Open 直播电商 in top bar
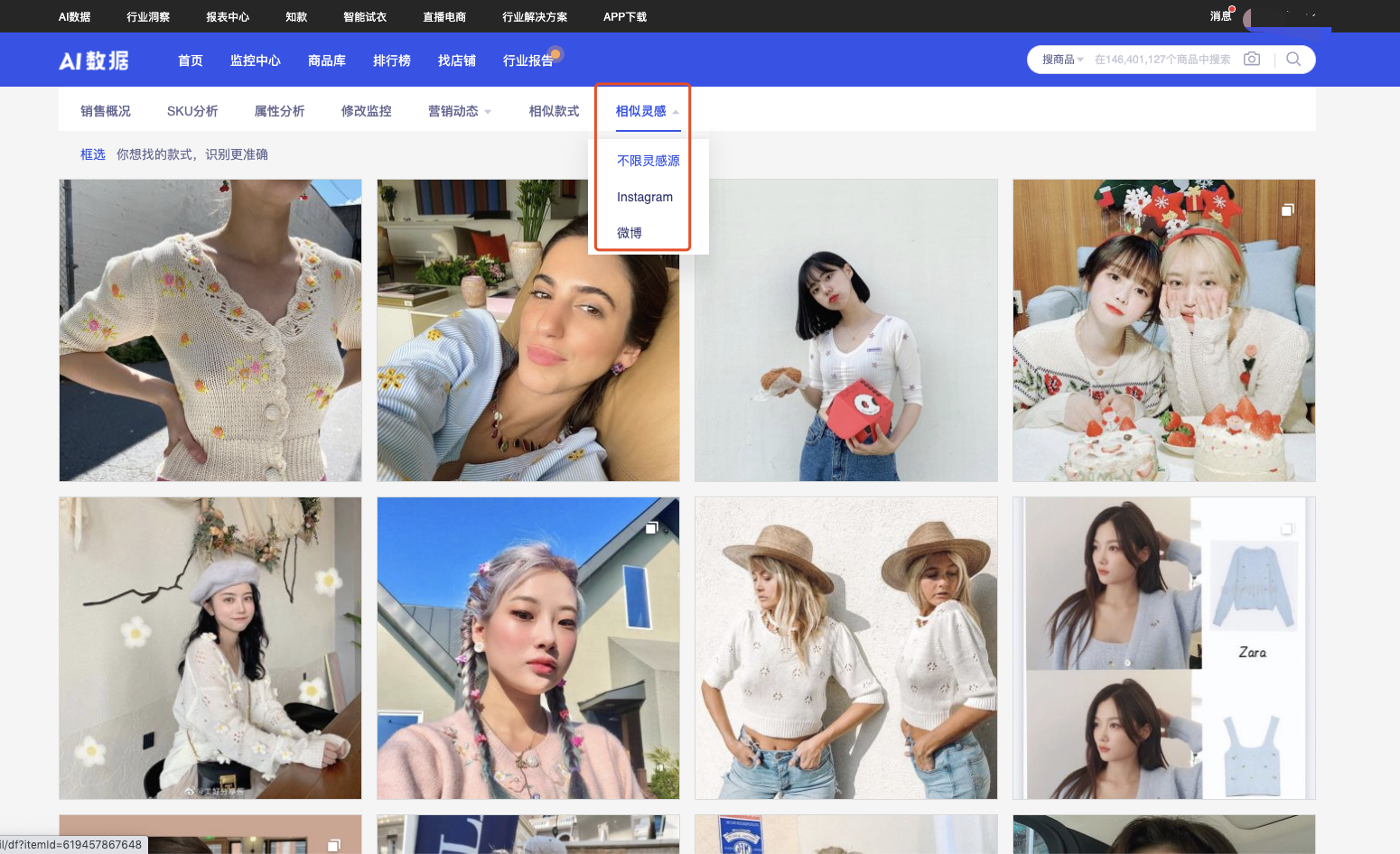 pos(444,17)
